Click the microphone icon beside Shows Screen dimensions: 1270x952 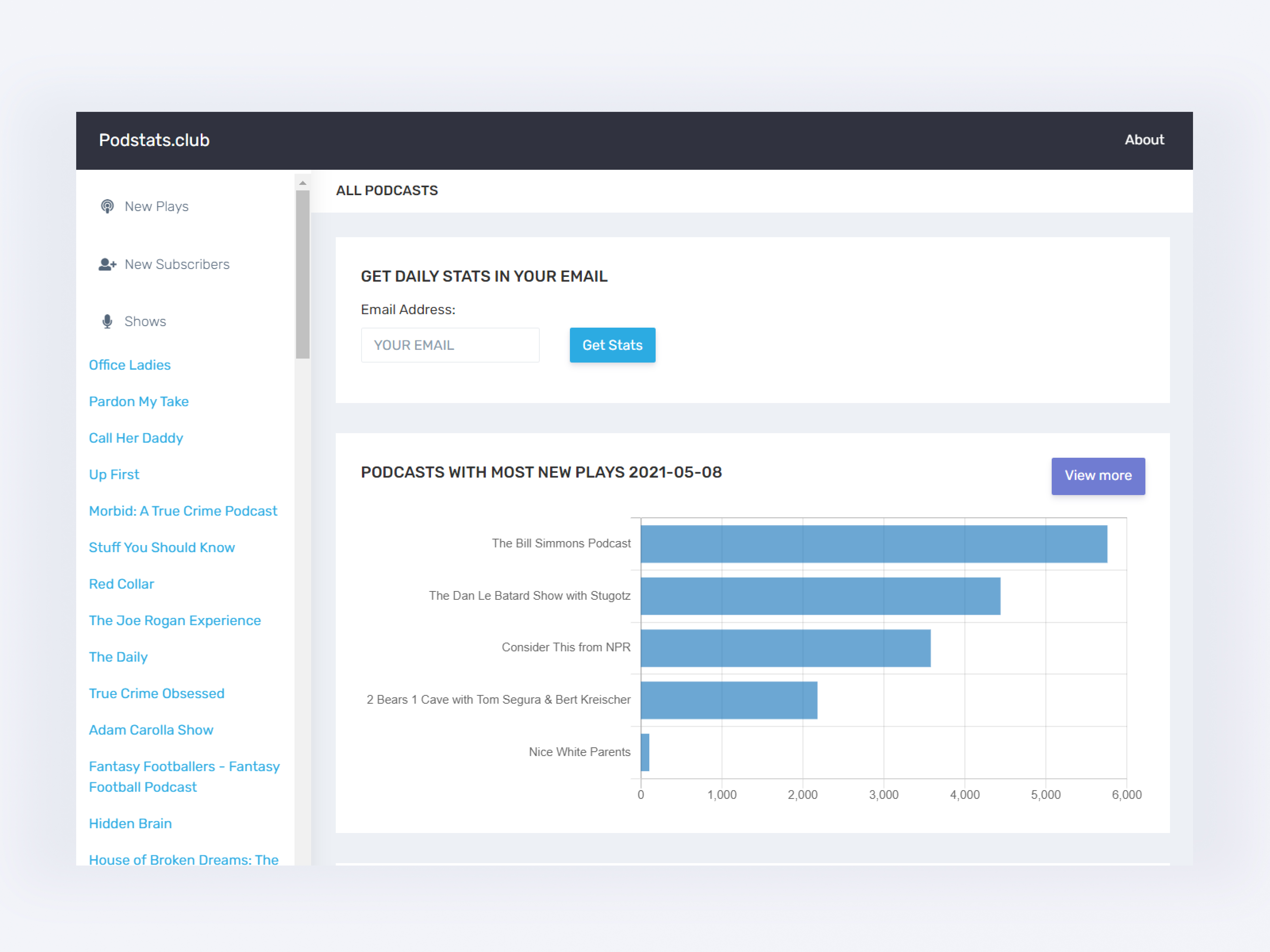point(107,321)
